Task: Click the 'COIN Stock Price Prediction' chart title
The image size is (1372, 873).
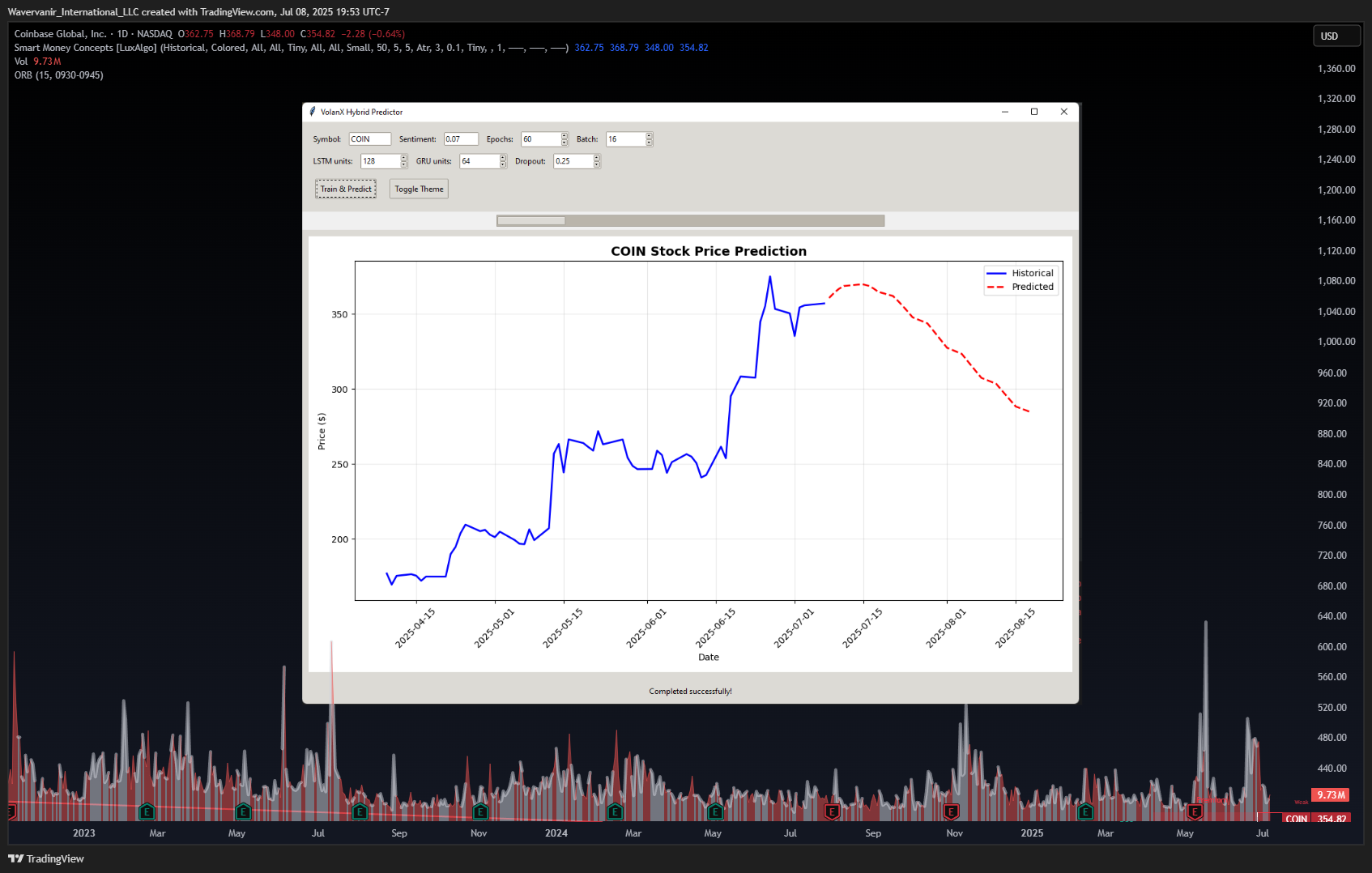Action: (709, 251)
